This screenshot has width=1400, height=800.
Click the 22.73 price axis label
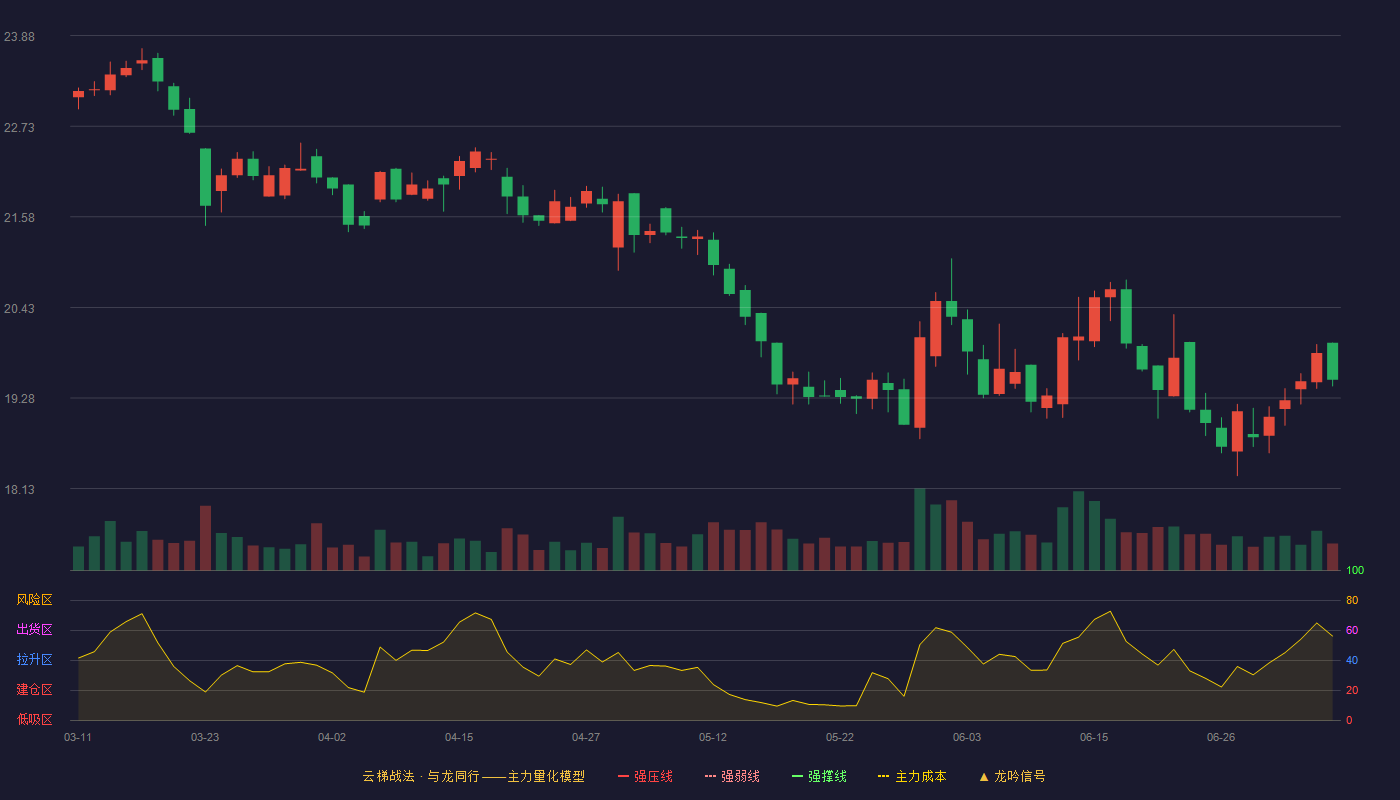[x=19, y=128]
